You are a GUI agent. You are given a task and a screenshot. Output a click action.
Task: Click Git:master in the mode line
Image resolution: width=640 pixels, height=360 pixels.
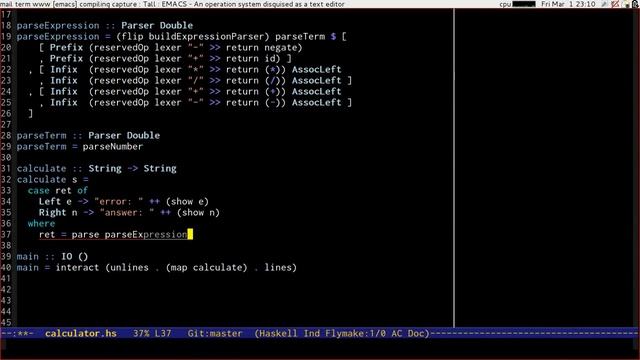(215, 333)
